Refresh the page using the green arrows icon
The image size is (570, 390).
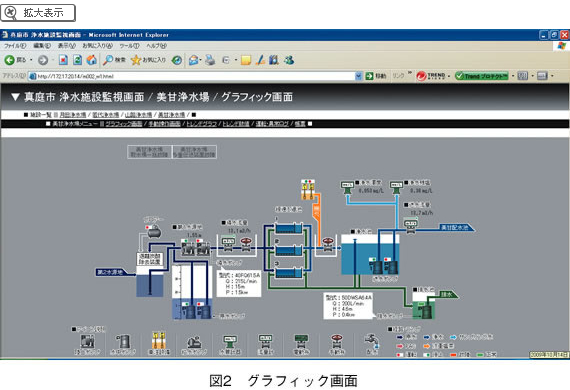[x=77, y=60]
